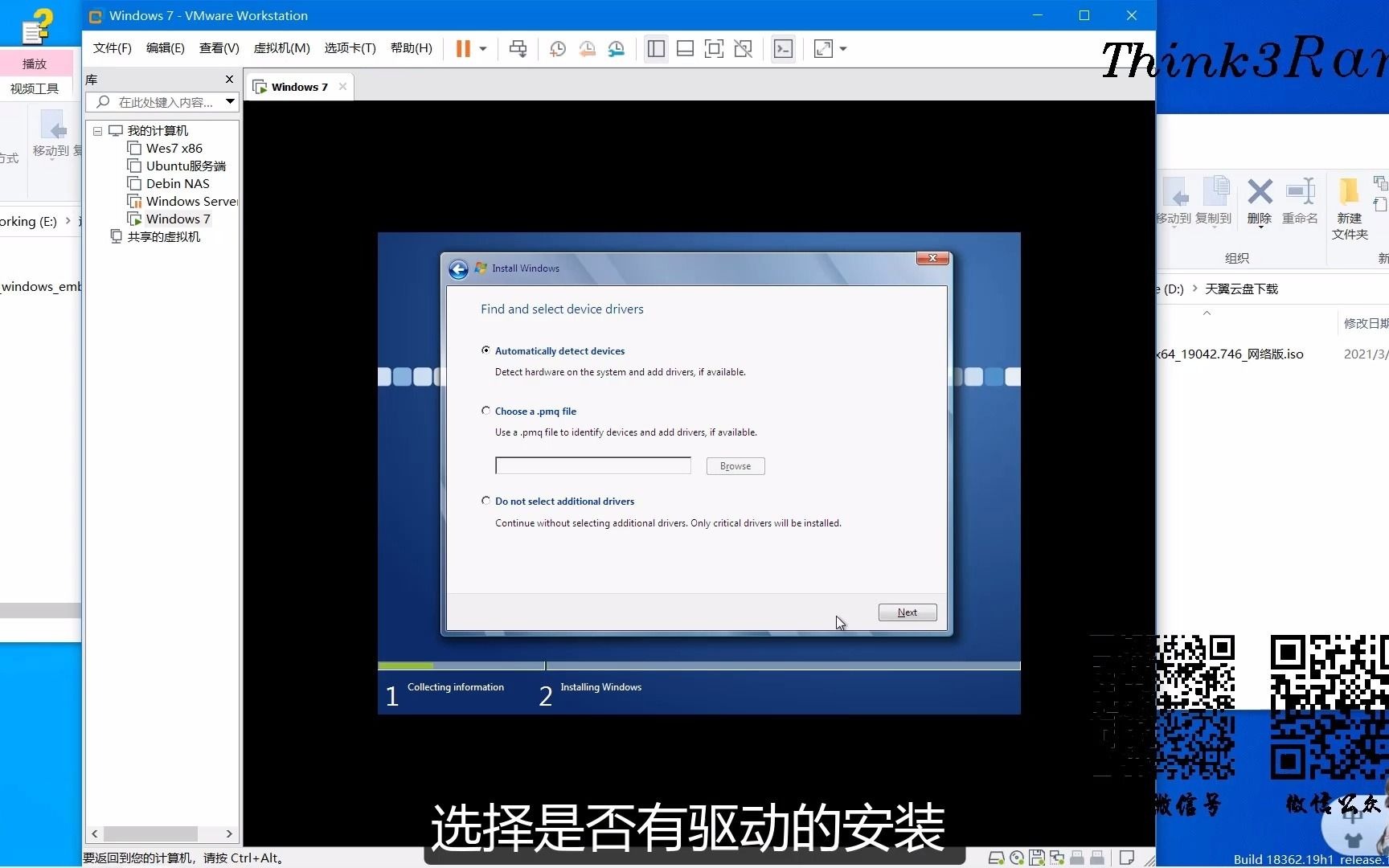The width and height of the screenshot is (1389, 868).
Task: Click Next in Install Windows dialog
Action: (x=908, y=612)
